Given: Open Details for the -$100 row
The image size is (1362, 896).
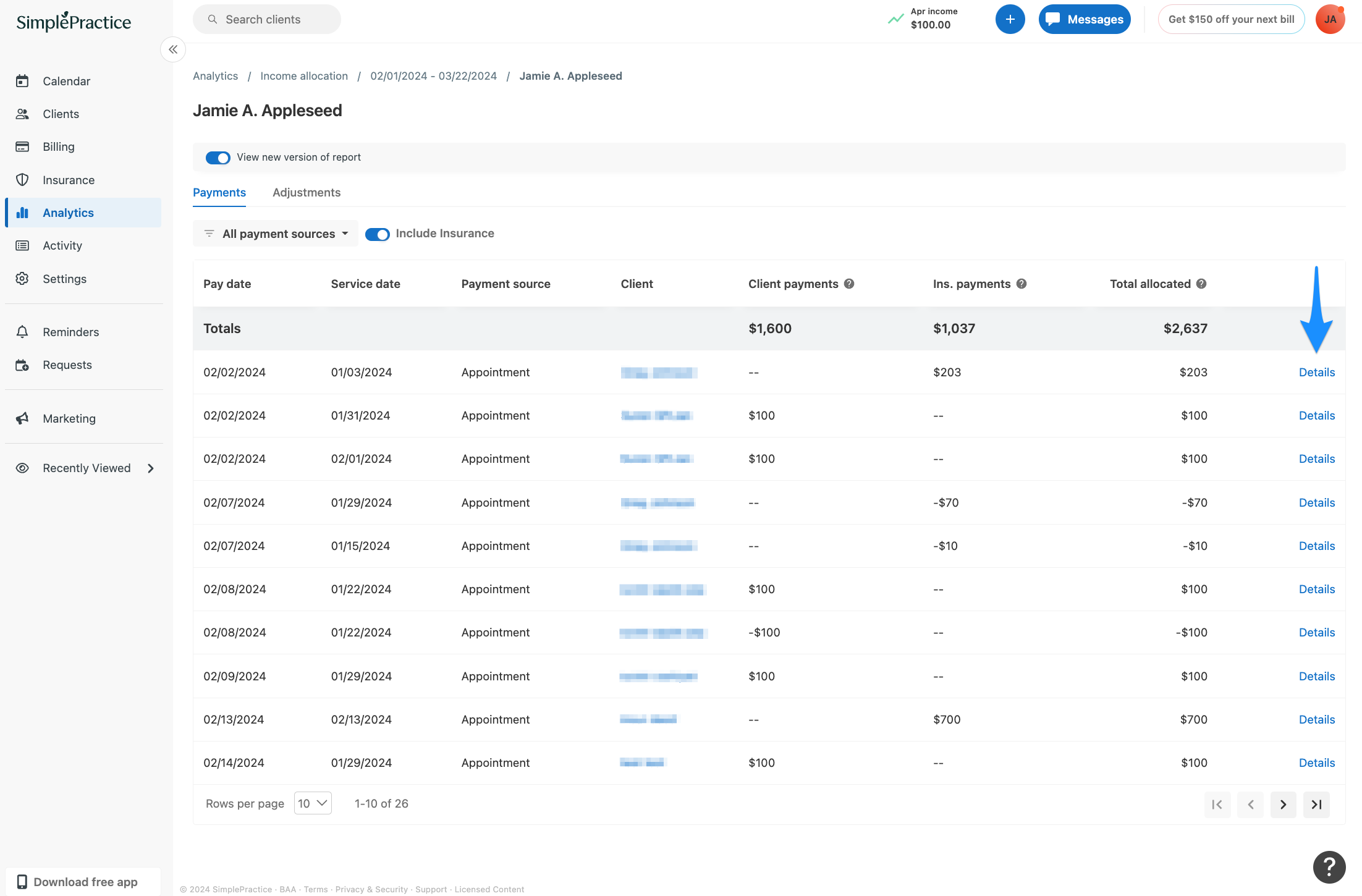Looking at the screenshot, I should tap(1317, 633).
